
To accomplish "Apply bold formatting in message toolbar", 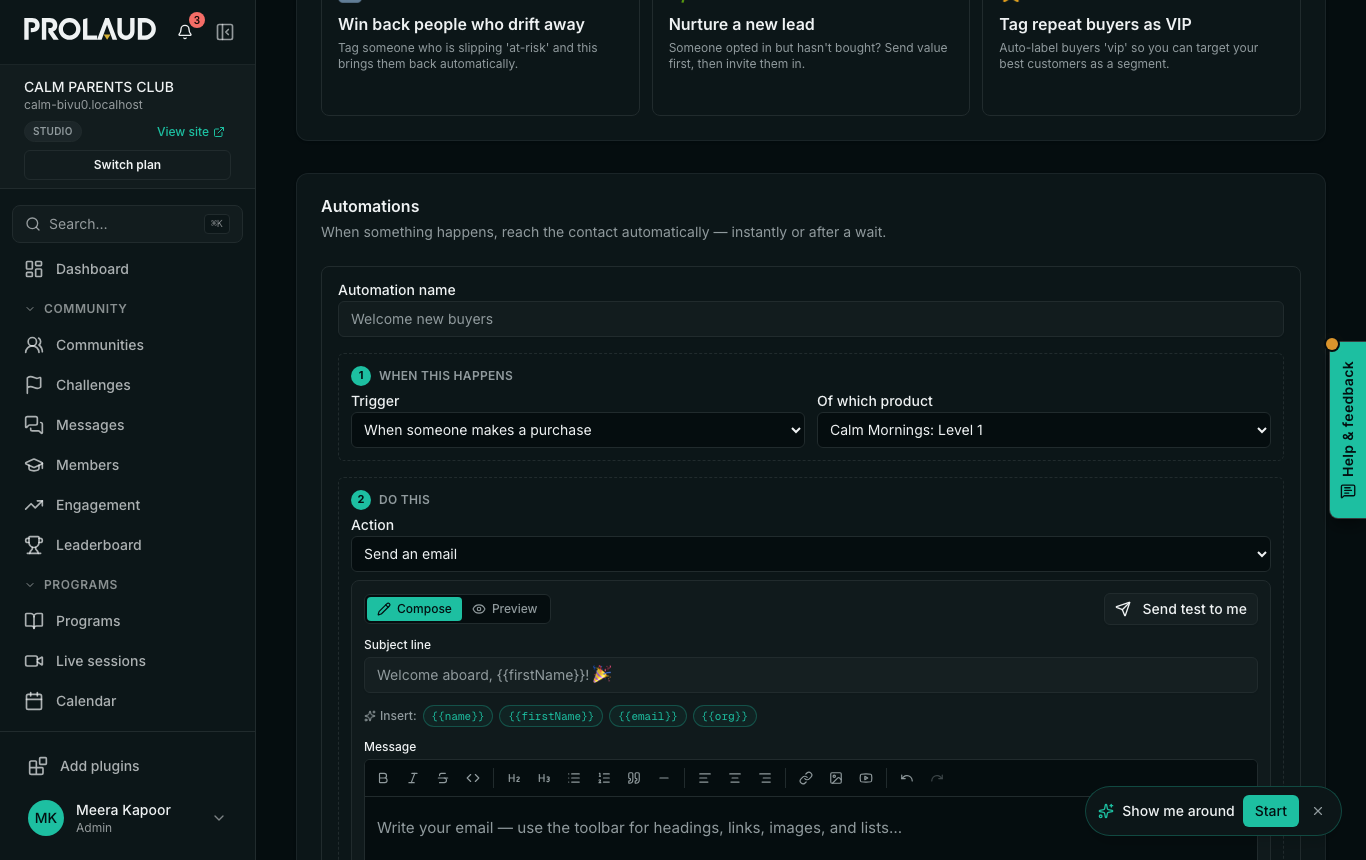I will coord(383,778).
